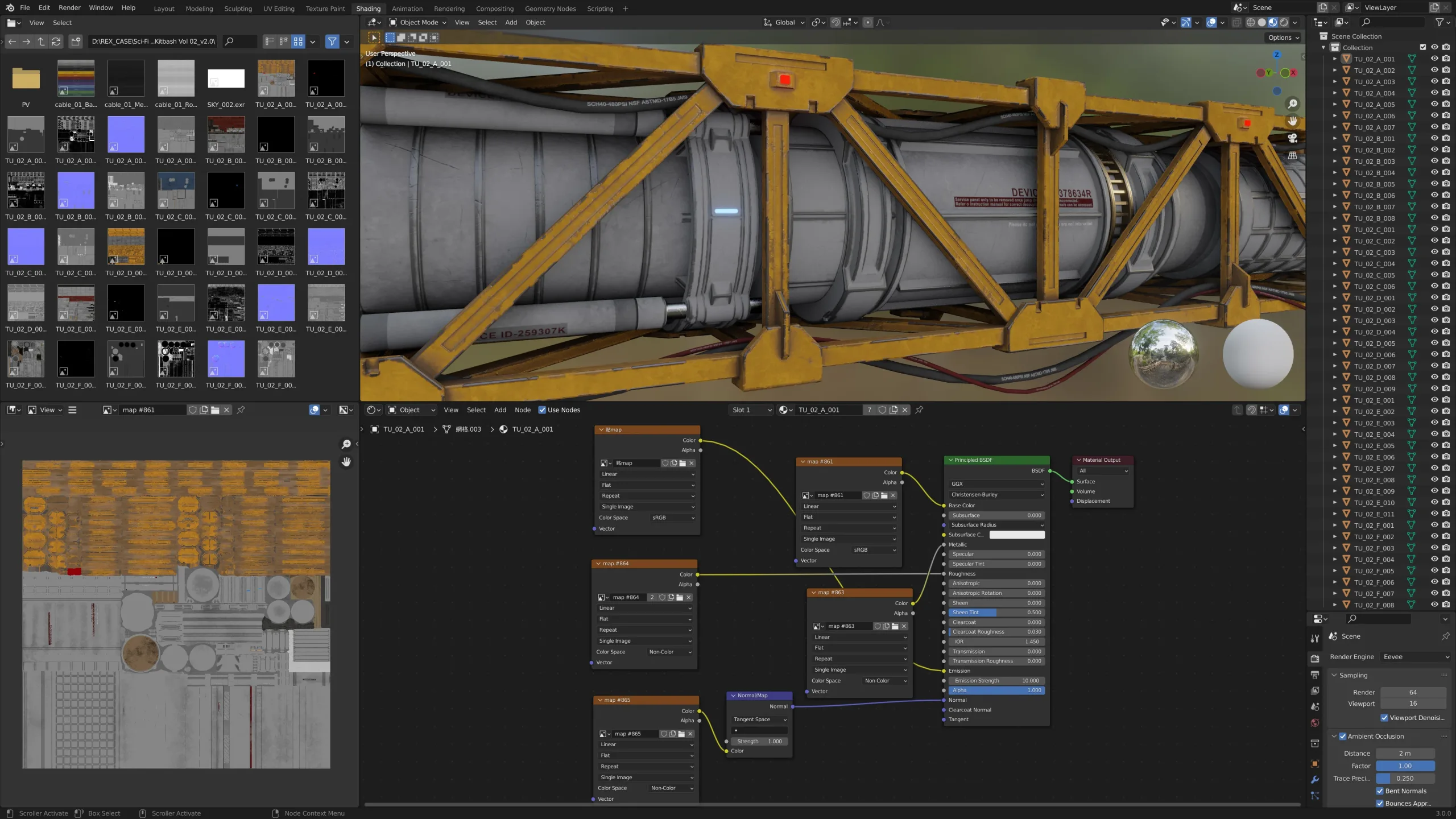
Task: Click the zoom magnifier gizmo in viewport
Action: click(x=1293, y=104)
